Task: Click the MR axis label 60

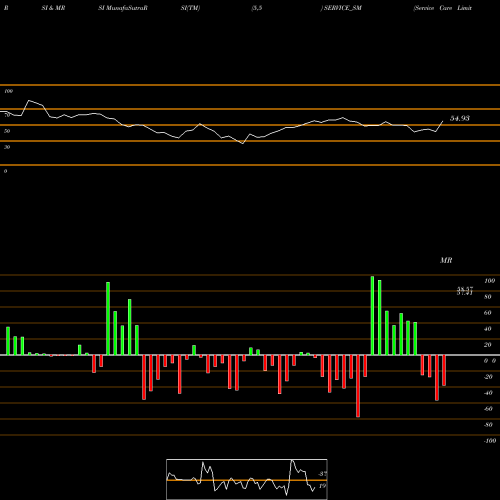Action: point(488,313)
